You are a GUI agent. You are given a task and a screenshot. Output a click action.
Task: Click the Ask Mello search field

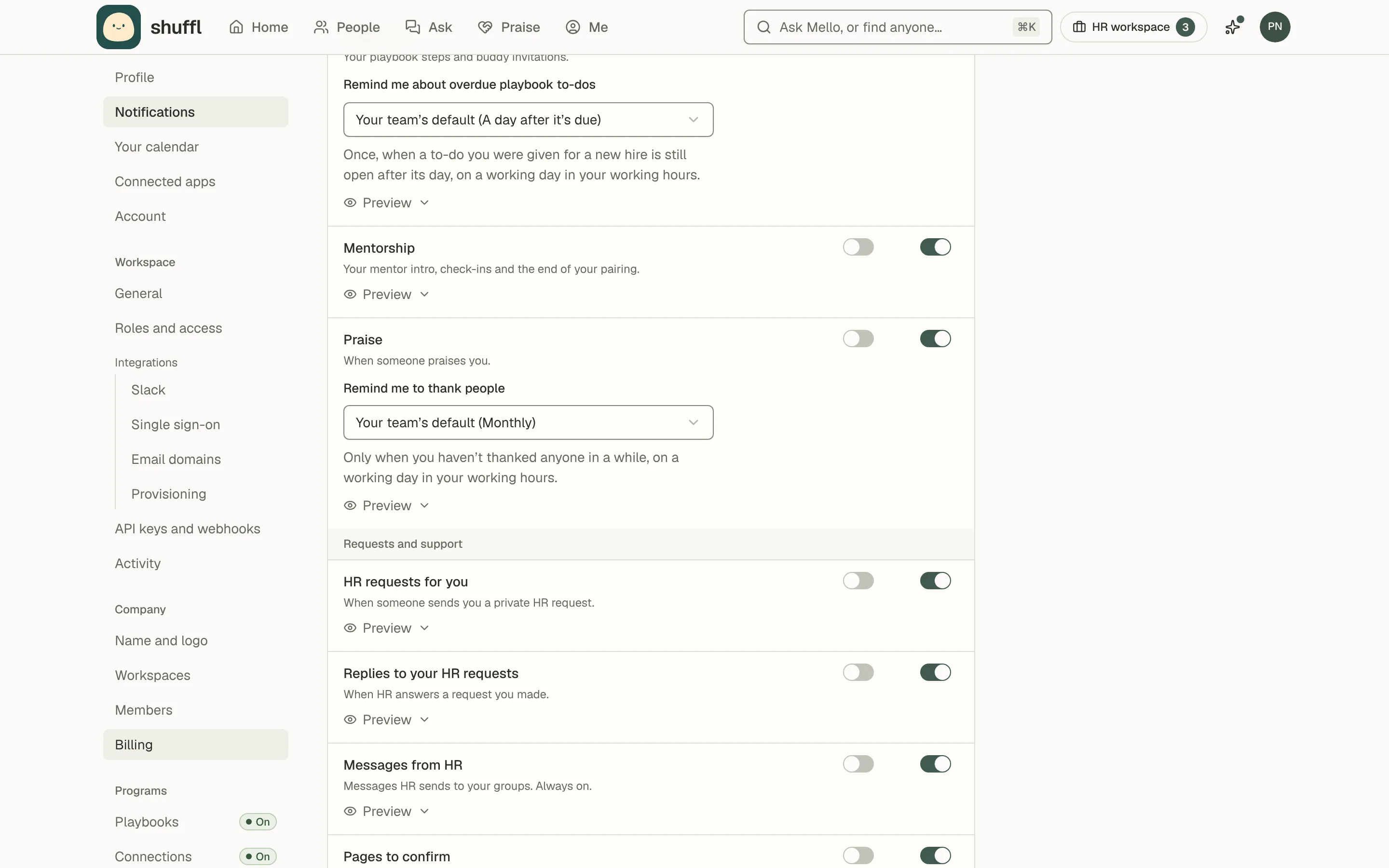(x=898, y=27)
